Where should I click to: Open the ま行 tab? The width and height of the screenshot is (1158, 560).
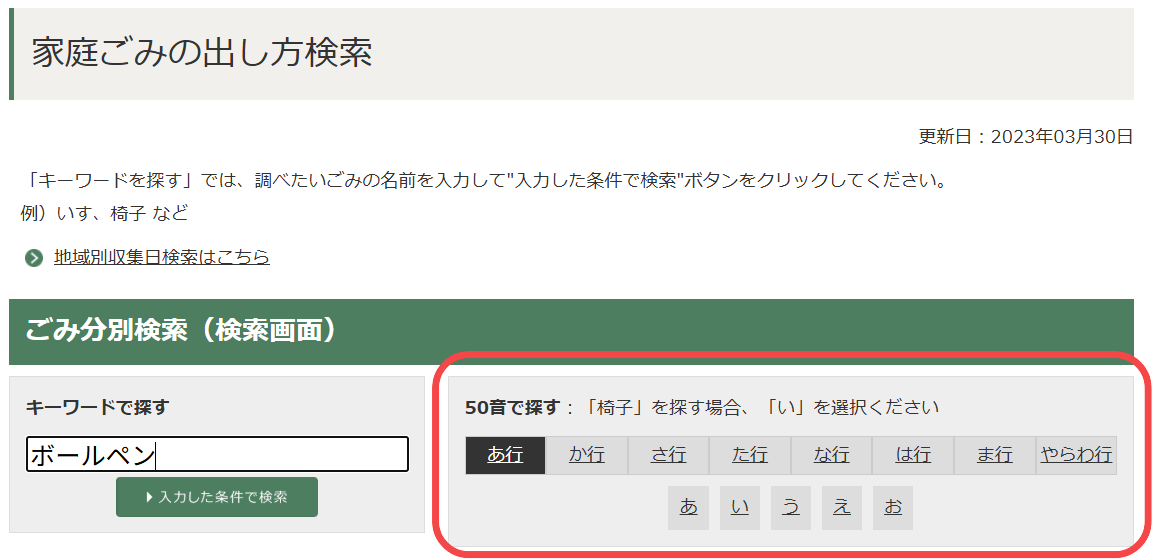click(994, 455)
